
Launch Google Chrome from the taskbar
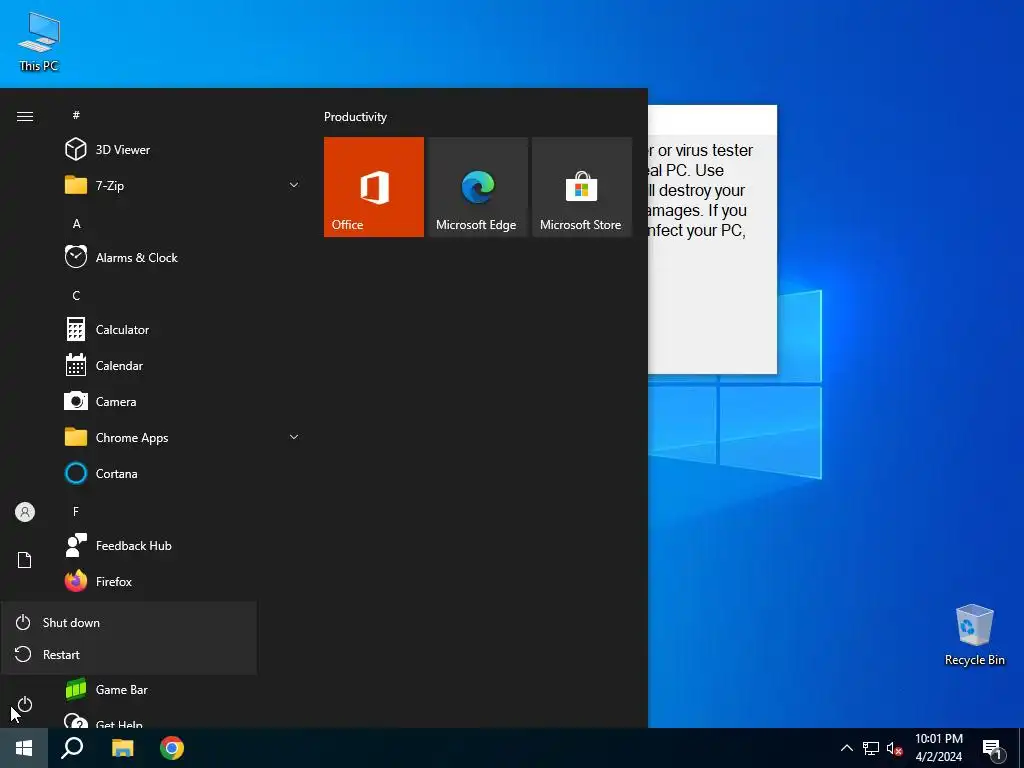172,748
